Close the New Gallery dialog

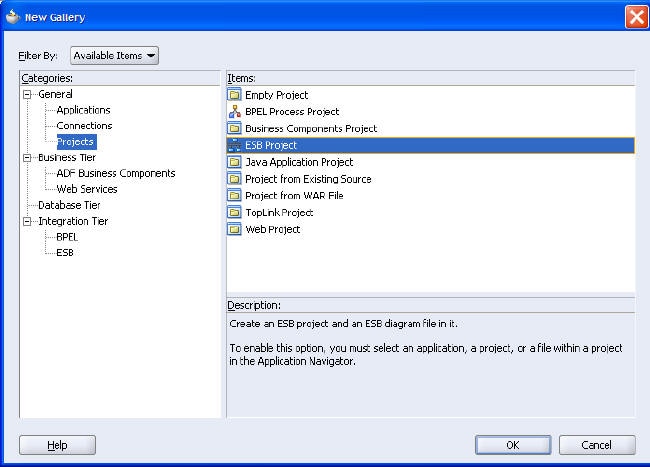pyautogui.click(x=636, y=17)
